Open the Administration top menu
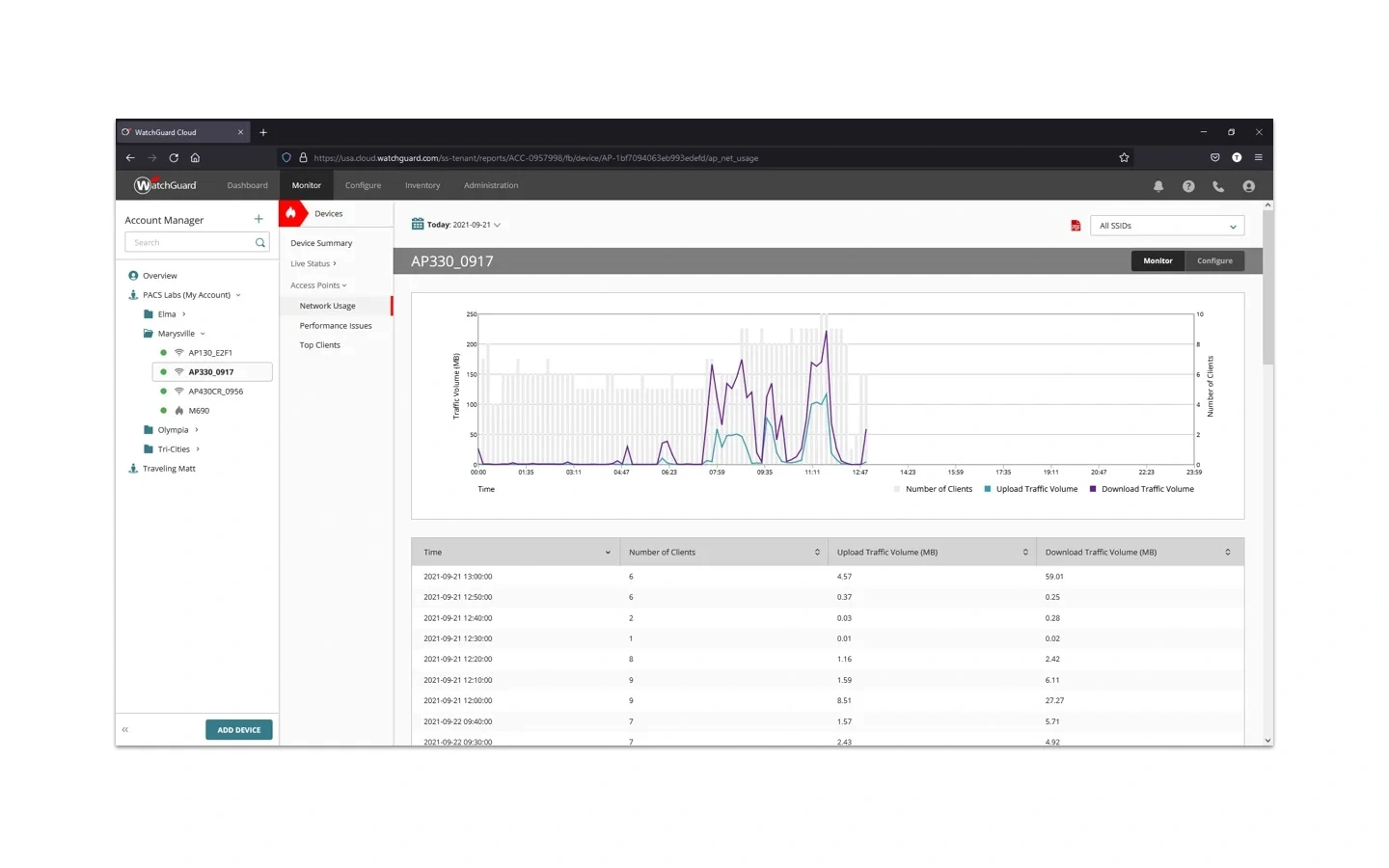Image resolution: width=1389 pixels, height=868 pixels. (491, 185)
